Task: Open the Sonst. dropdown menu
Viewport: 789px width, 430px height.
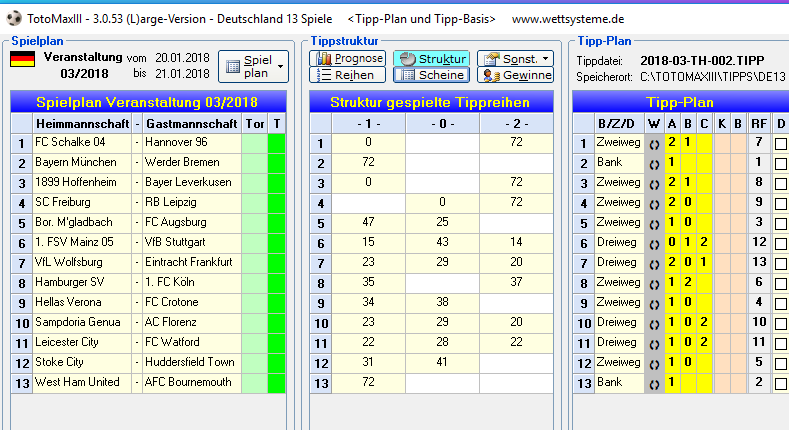Action: click(515, 58)
